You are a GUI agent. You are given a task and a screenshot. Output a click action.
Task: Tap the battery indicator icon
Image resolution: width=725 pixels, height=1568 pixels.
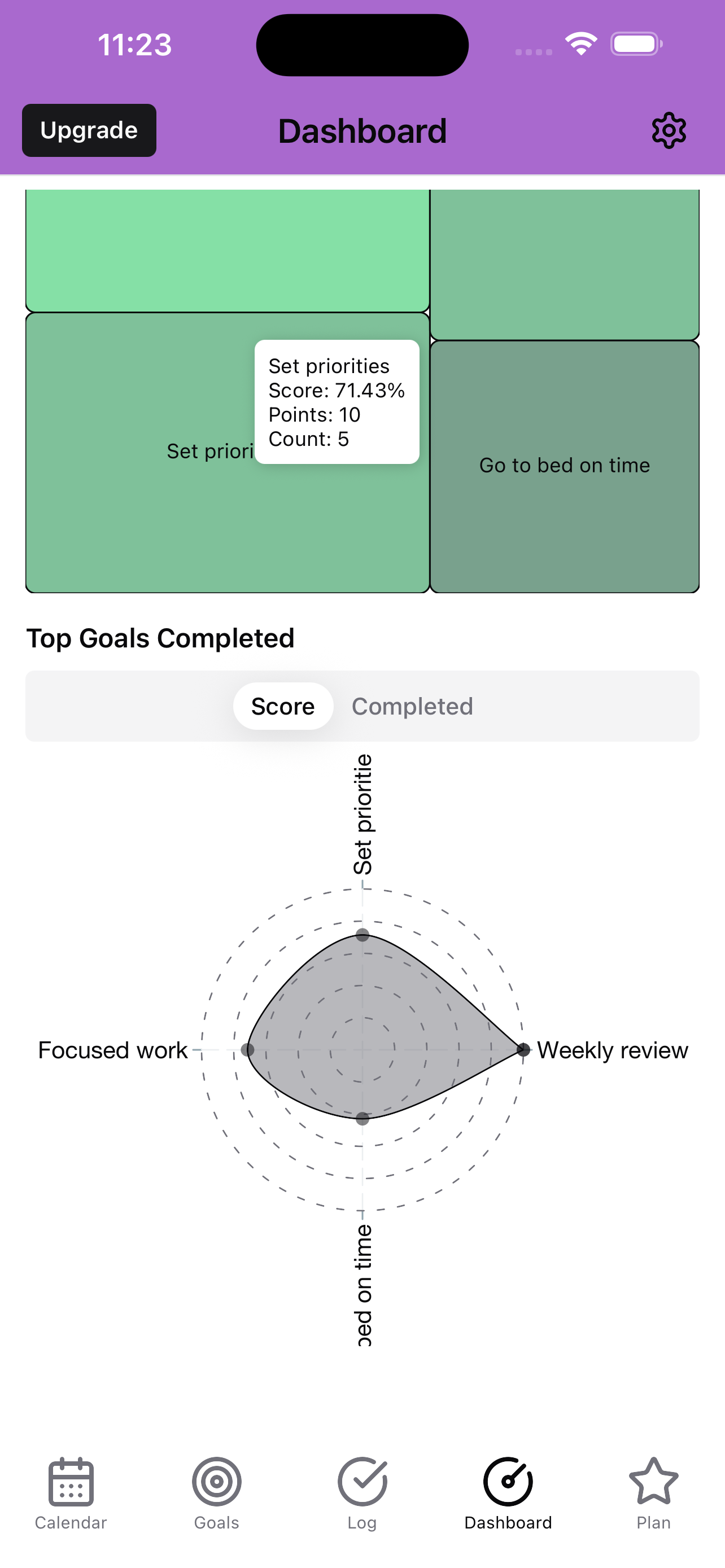637,44
